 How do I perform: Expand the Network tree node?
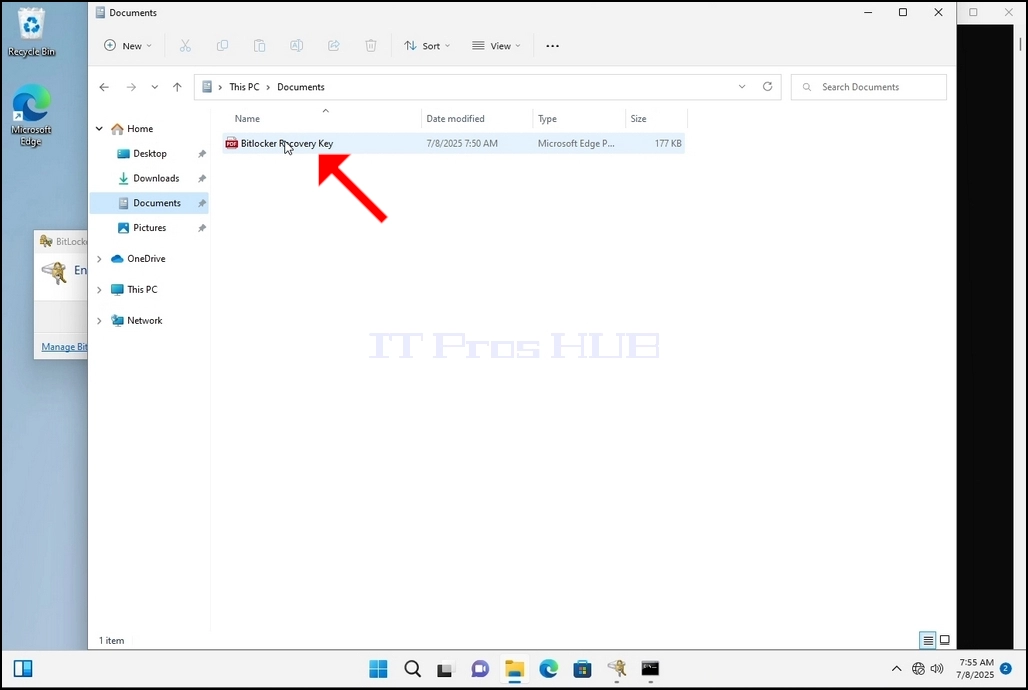coord(99,321)
